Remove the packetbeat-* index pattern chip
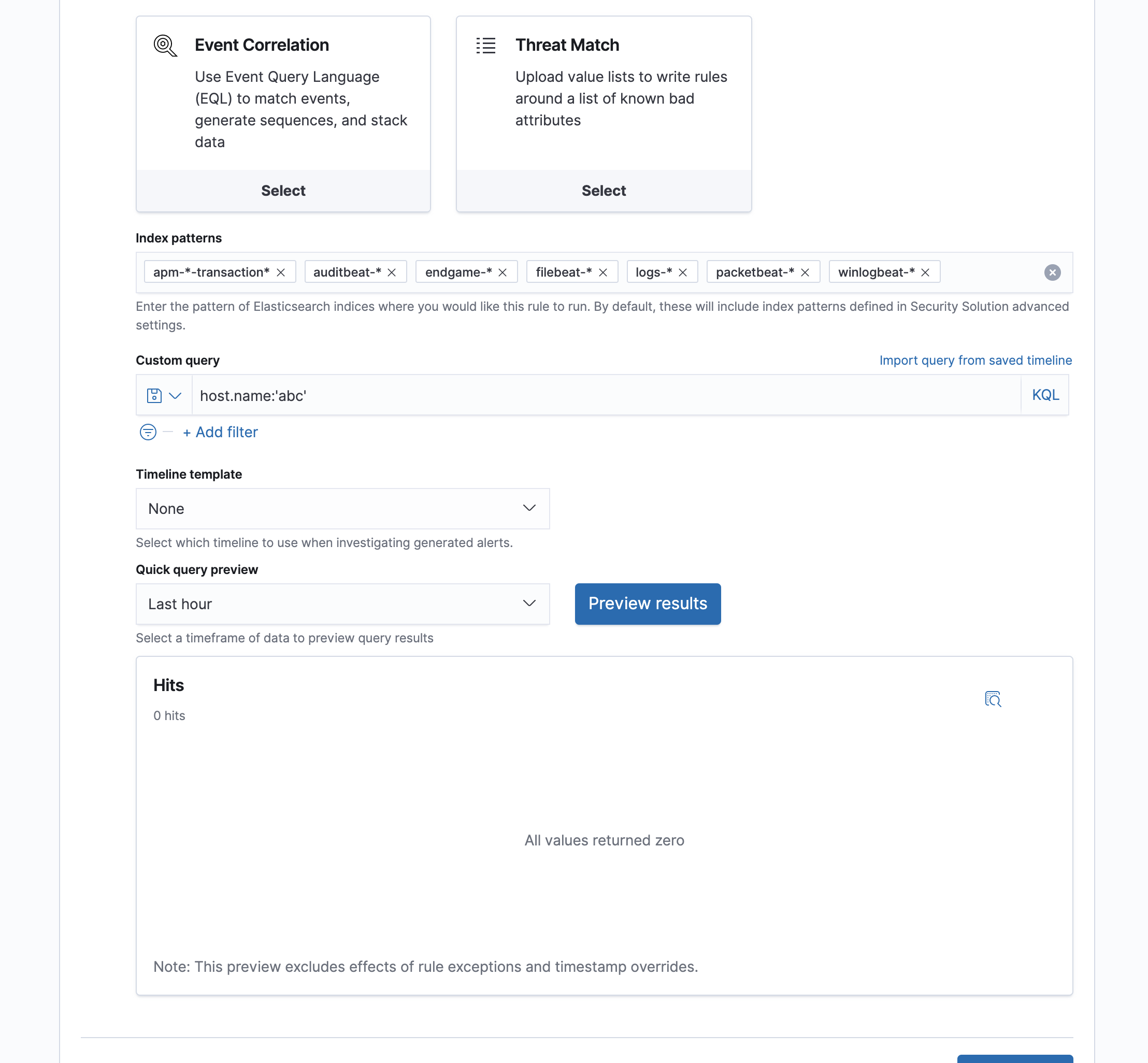The image size is (1148, 1063). click(805, 272)
